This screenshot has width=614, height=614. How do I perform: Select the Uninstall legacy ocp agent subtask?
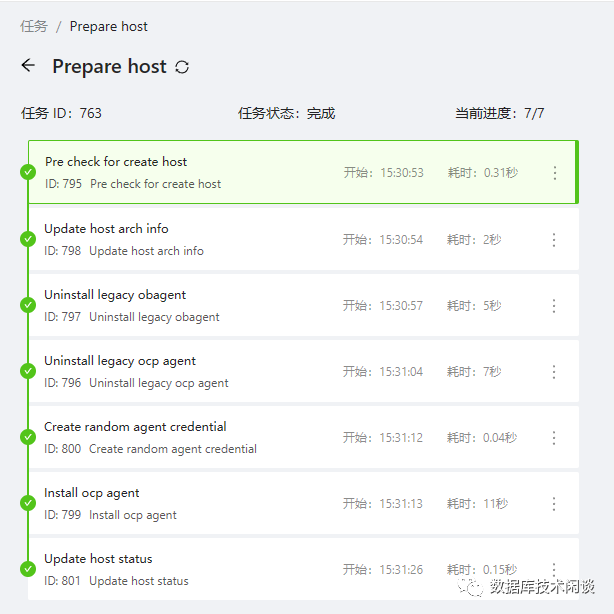click(x=120, y=361)
